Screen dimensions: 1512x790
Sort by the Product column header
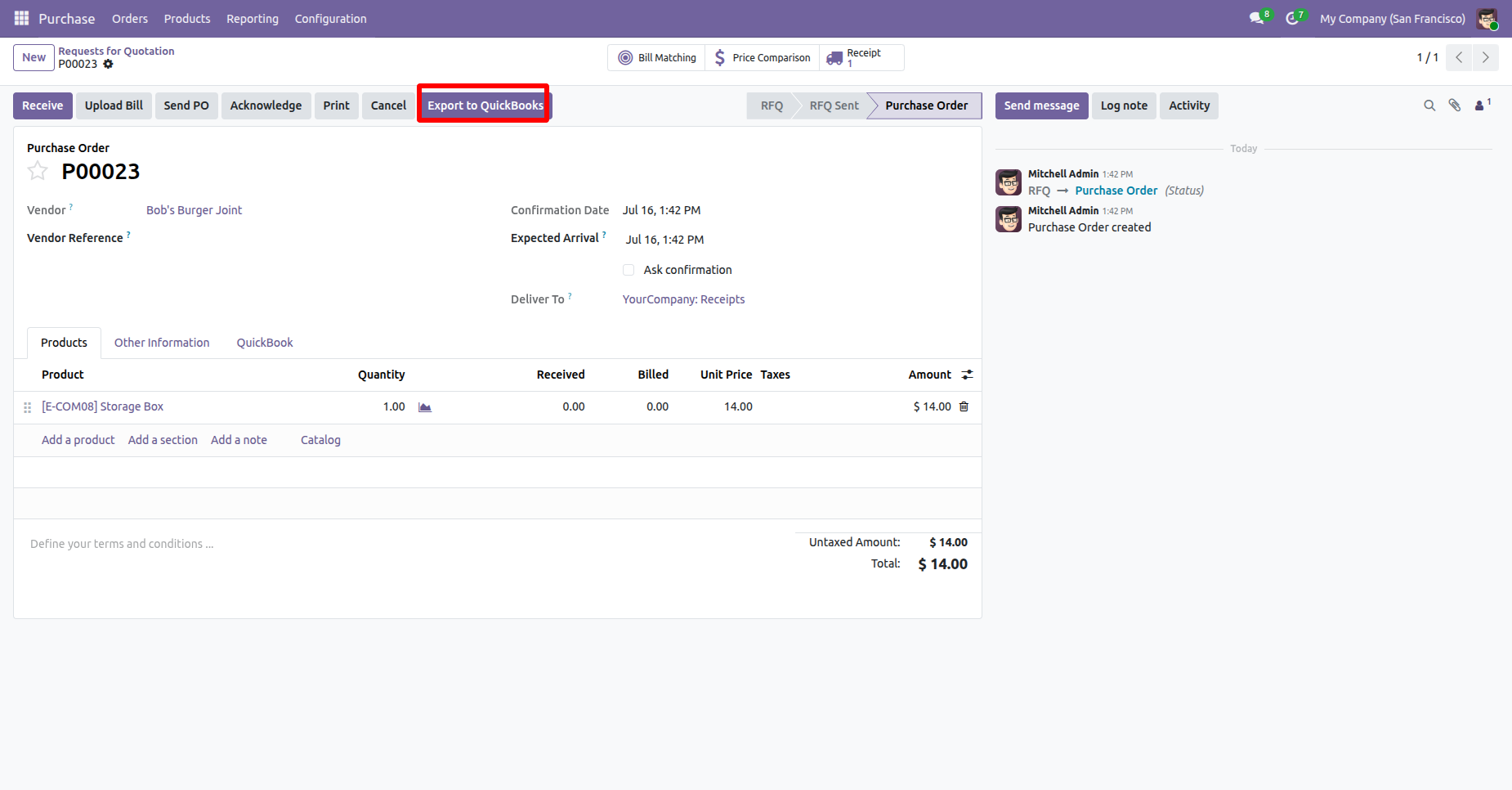pos(63,375)
